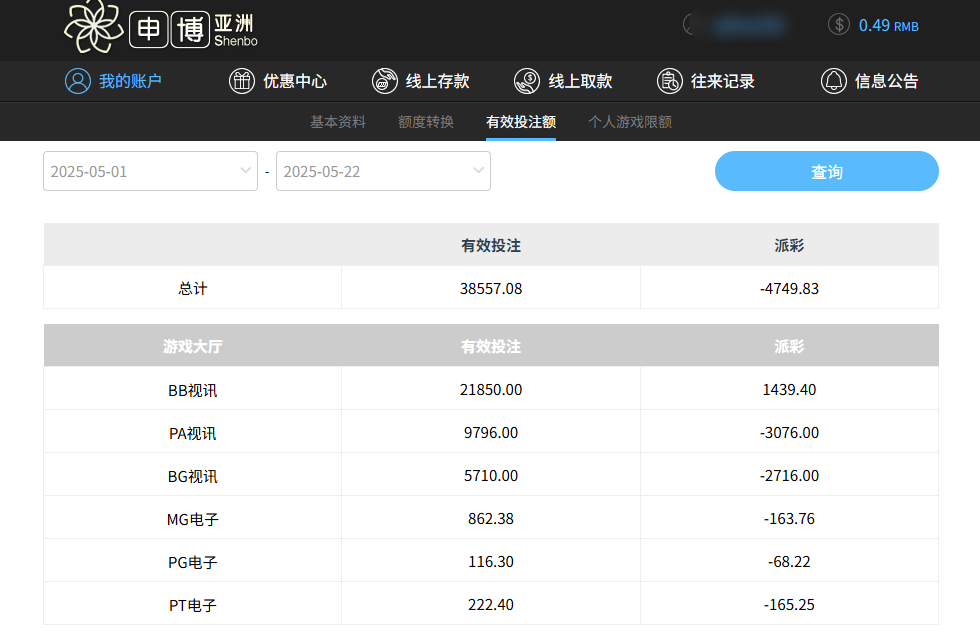The width and height of the screenshot is (980, 638).
Task: Expand the end date chevron arrow
Action: click(477, 171)
